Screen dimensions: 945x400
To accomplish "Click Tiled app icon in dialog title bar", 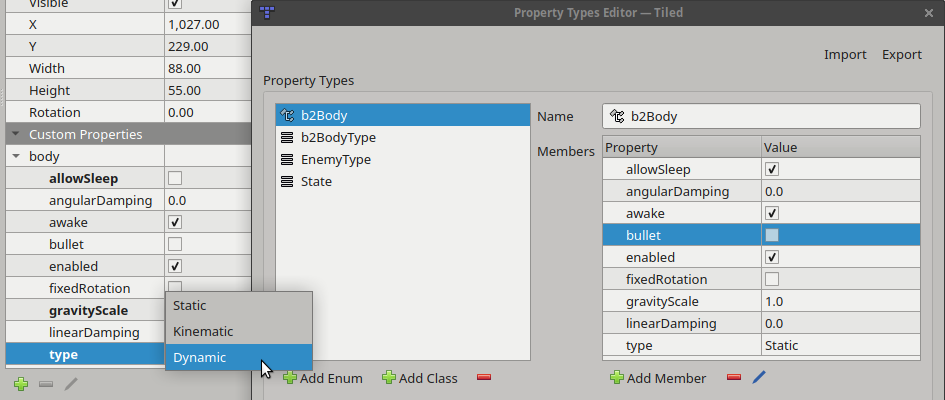I will tap(267, 12).
